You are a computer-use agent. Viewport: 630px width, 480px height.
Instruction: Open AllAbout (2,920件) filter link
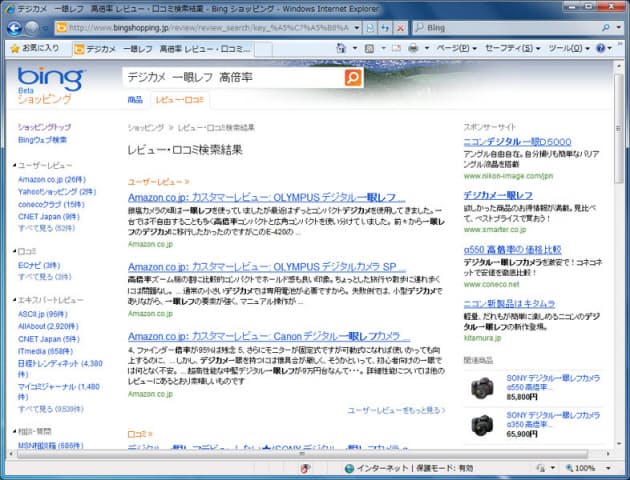pyautogui.click(x=48, y=326)
